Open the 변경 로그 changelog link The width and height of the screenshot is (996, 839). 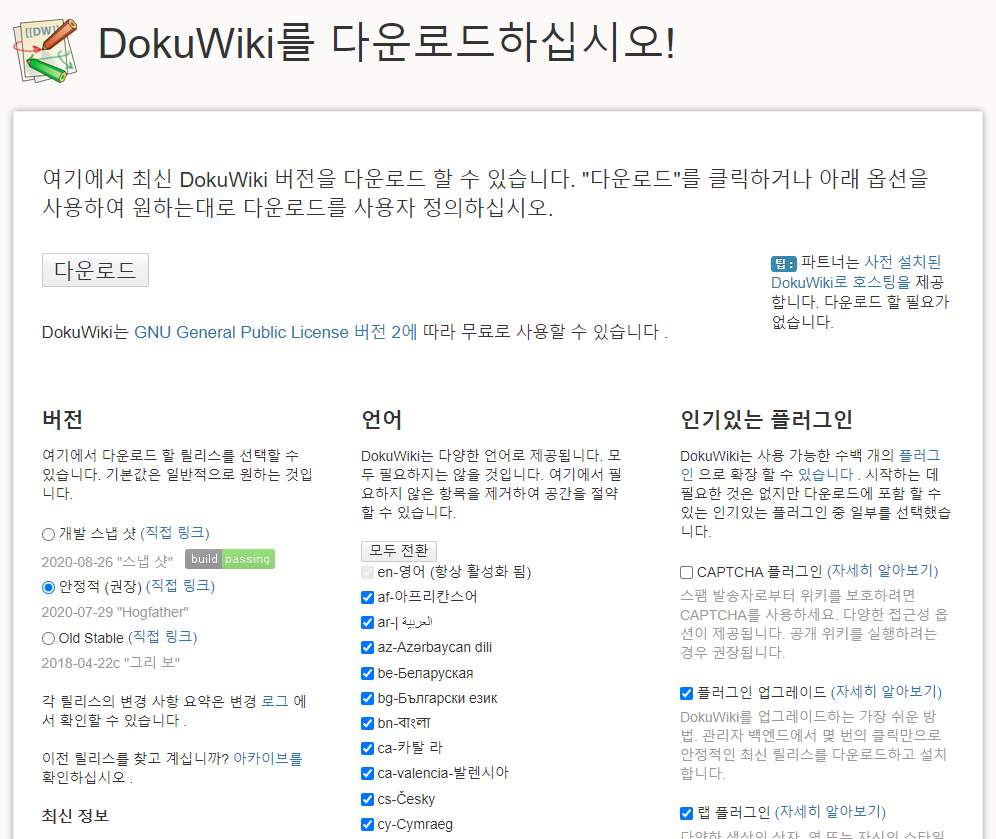pos(274,701)
